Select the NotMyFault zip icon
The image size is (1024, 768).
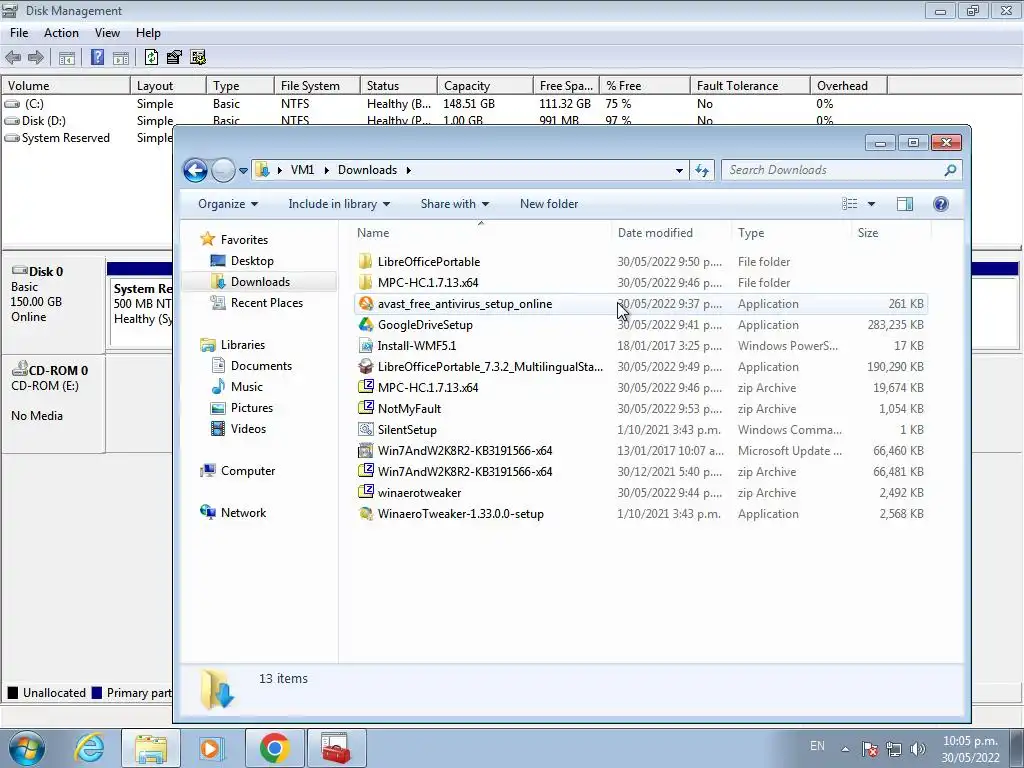(x=366, y=408)
